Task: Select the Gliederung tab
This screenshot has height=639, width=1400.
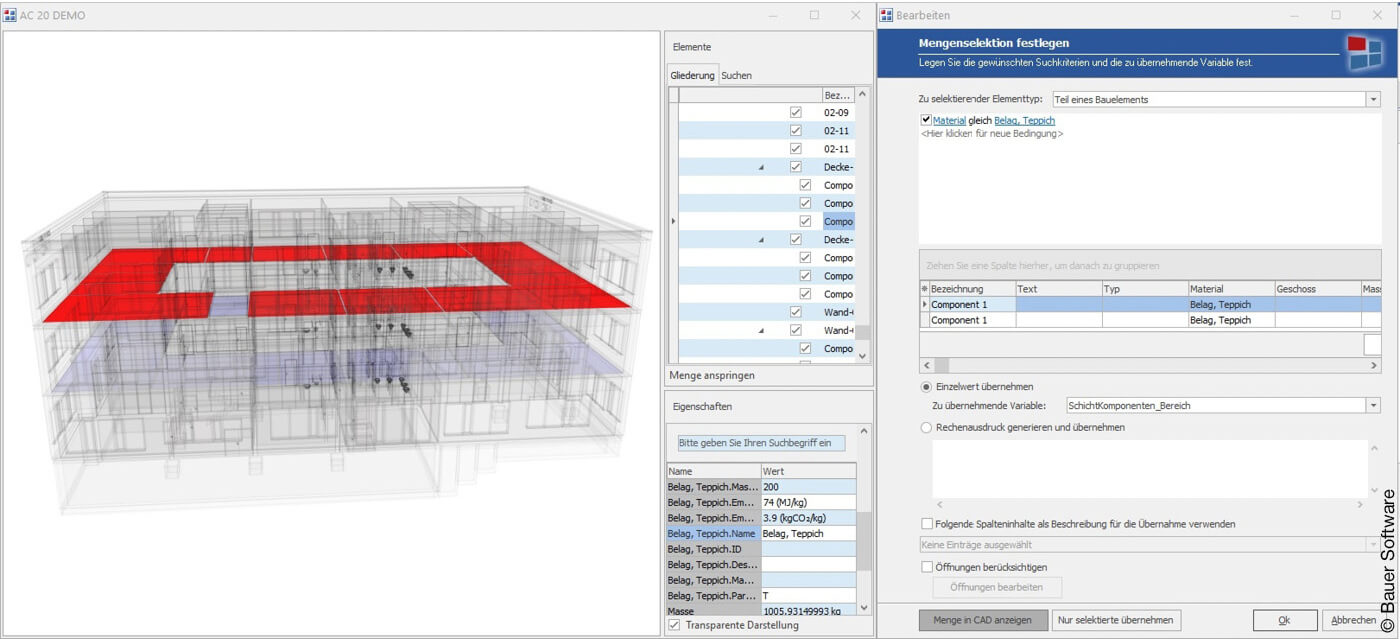Action: pos(692,75)
